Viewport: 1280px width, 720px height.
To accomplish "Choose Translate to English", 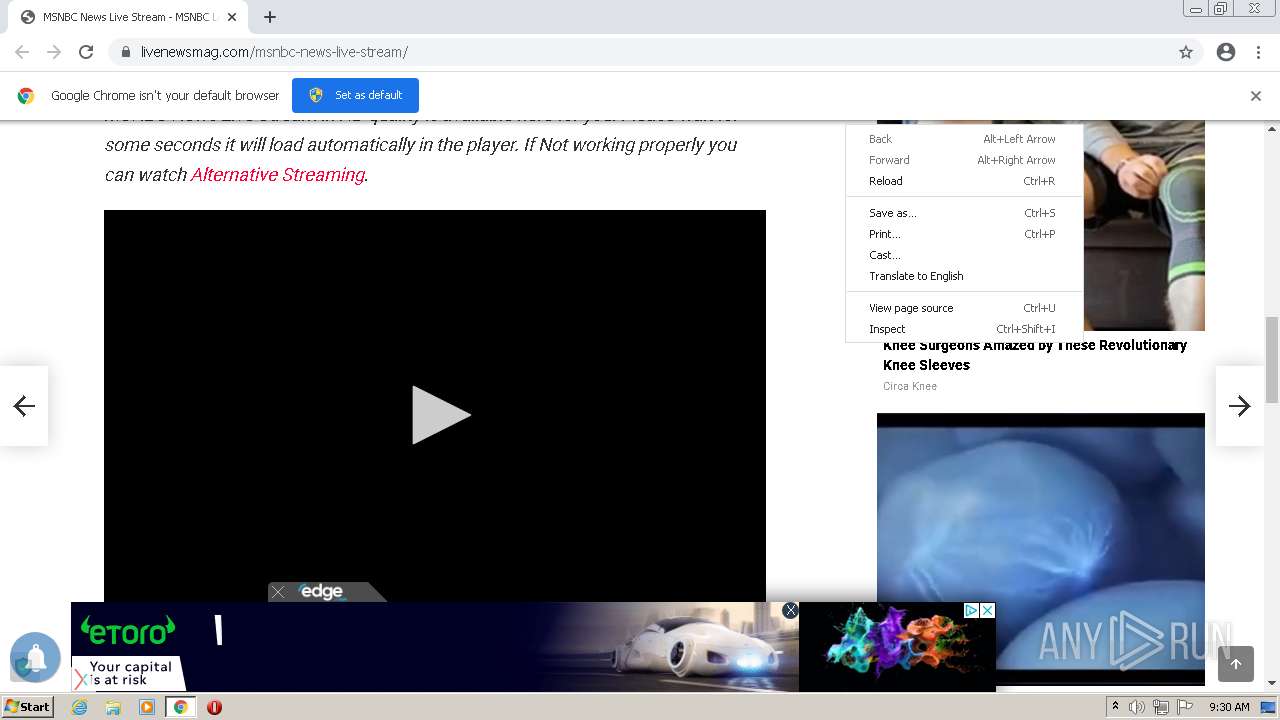I will (964, 276).
